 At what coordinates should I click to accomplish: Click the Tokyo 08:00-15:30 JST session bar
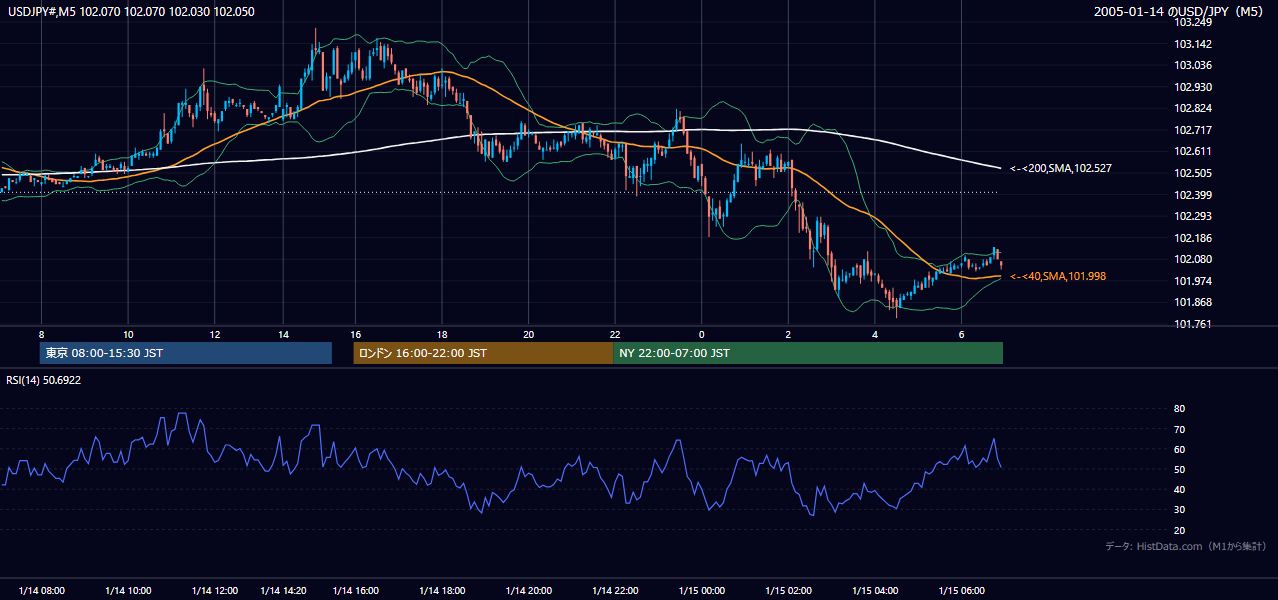pos(186,353)
